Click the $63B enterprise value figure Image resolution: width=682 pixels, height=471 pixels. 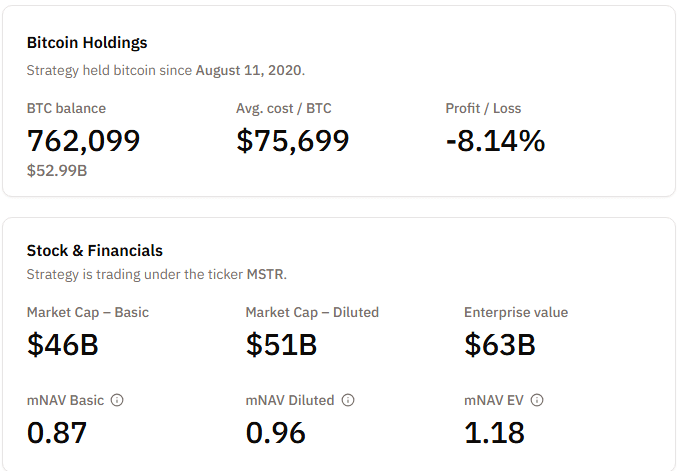[x=500, y=345]
